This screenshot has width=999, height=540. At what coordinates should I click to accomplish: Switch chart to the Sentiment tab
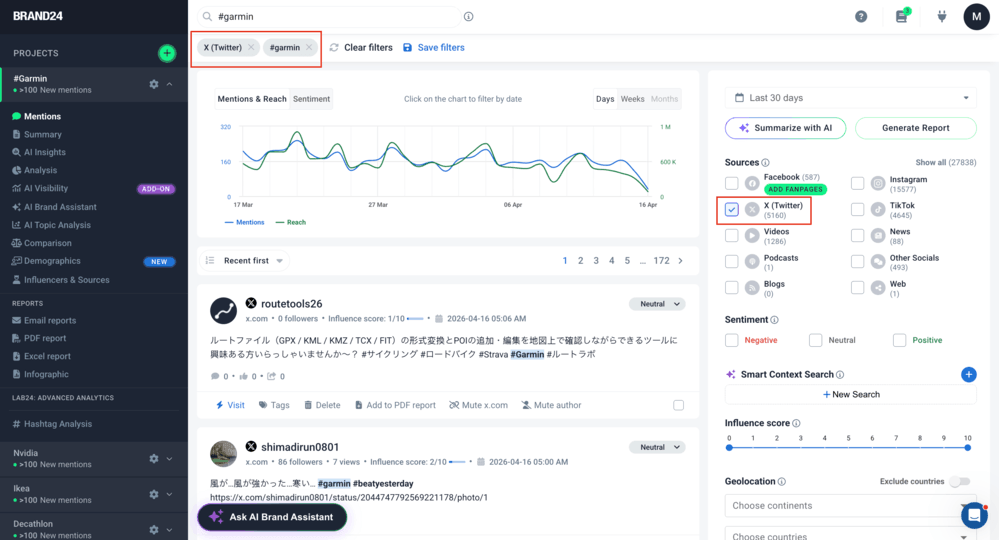point(311,99)
